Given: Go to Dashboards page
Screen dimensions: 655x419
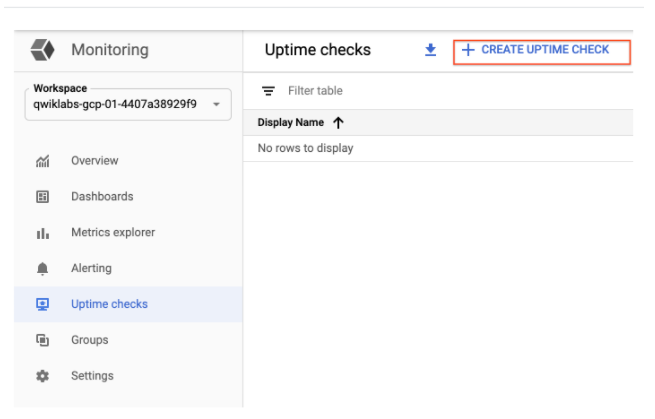Looking at the screenshot, I should [x=128, y=197].
